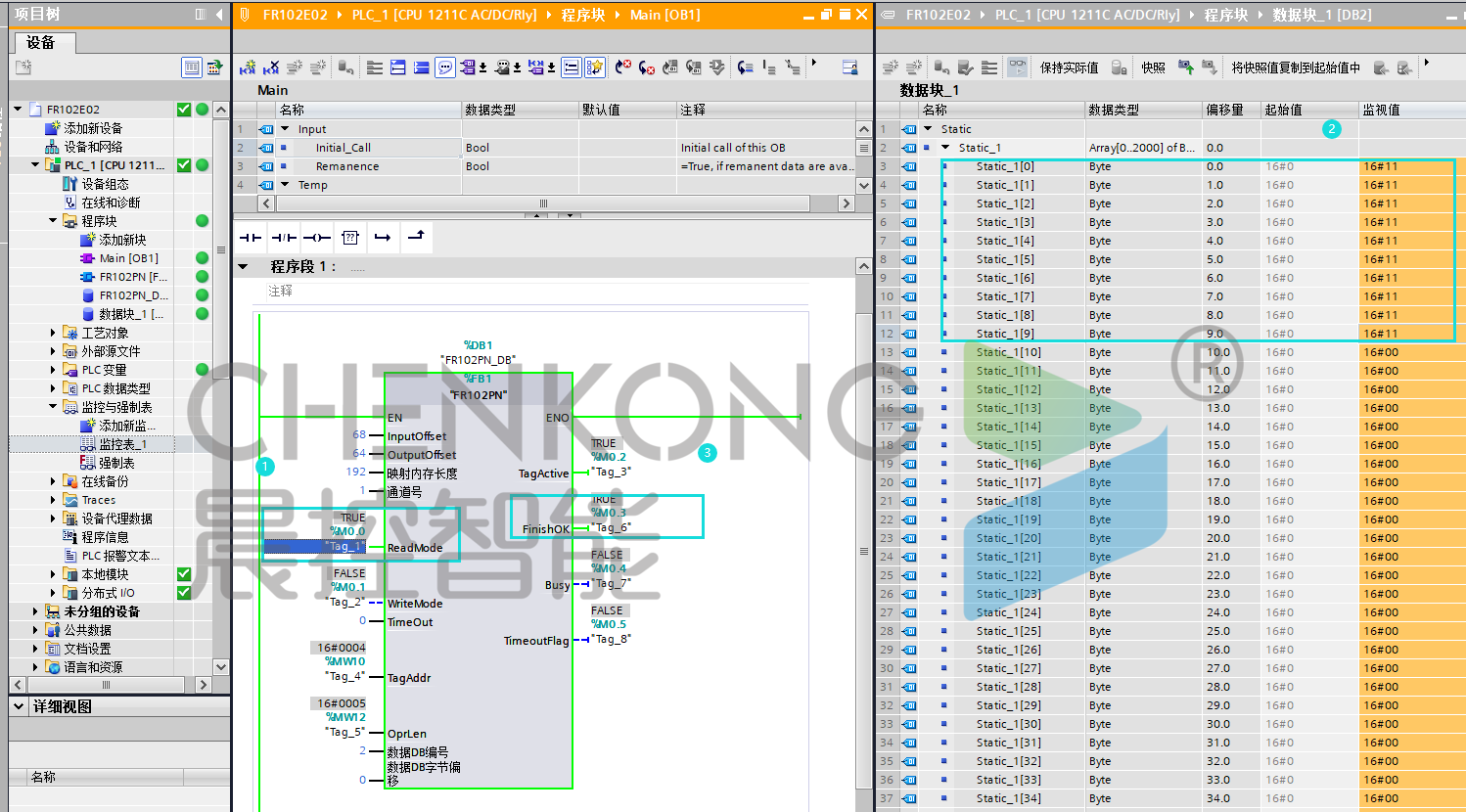Click the close branch icon
Screen dimensions: 1466x812
(416, 237)
